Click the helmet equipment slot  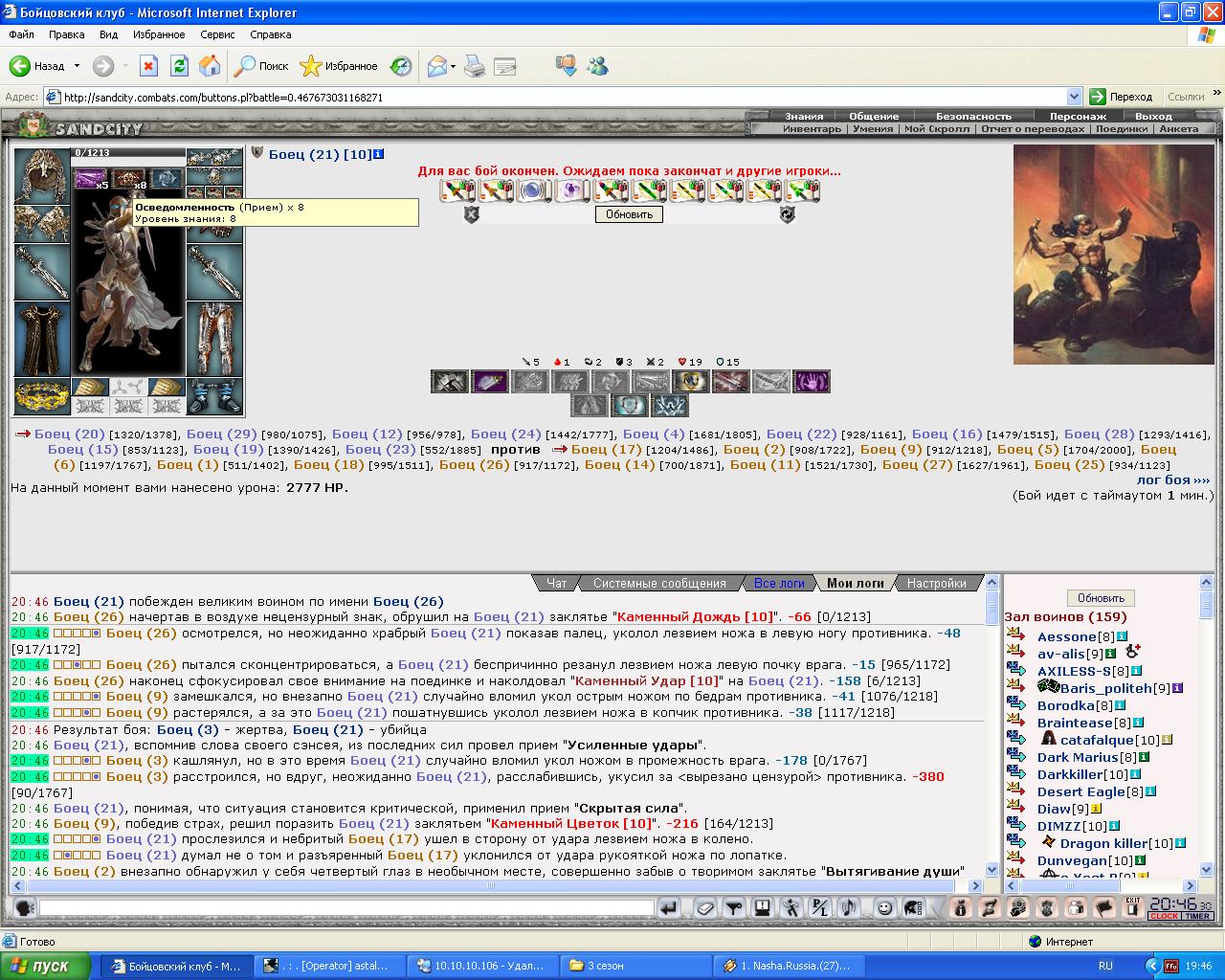click(x=41, y=176)
